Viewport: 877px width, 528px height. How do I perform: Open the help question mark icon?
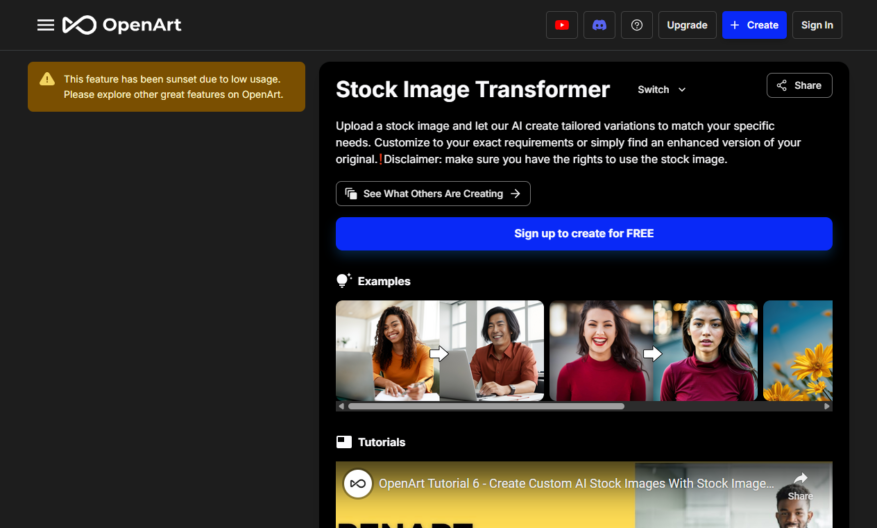[x=636, y=25]
